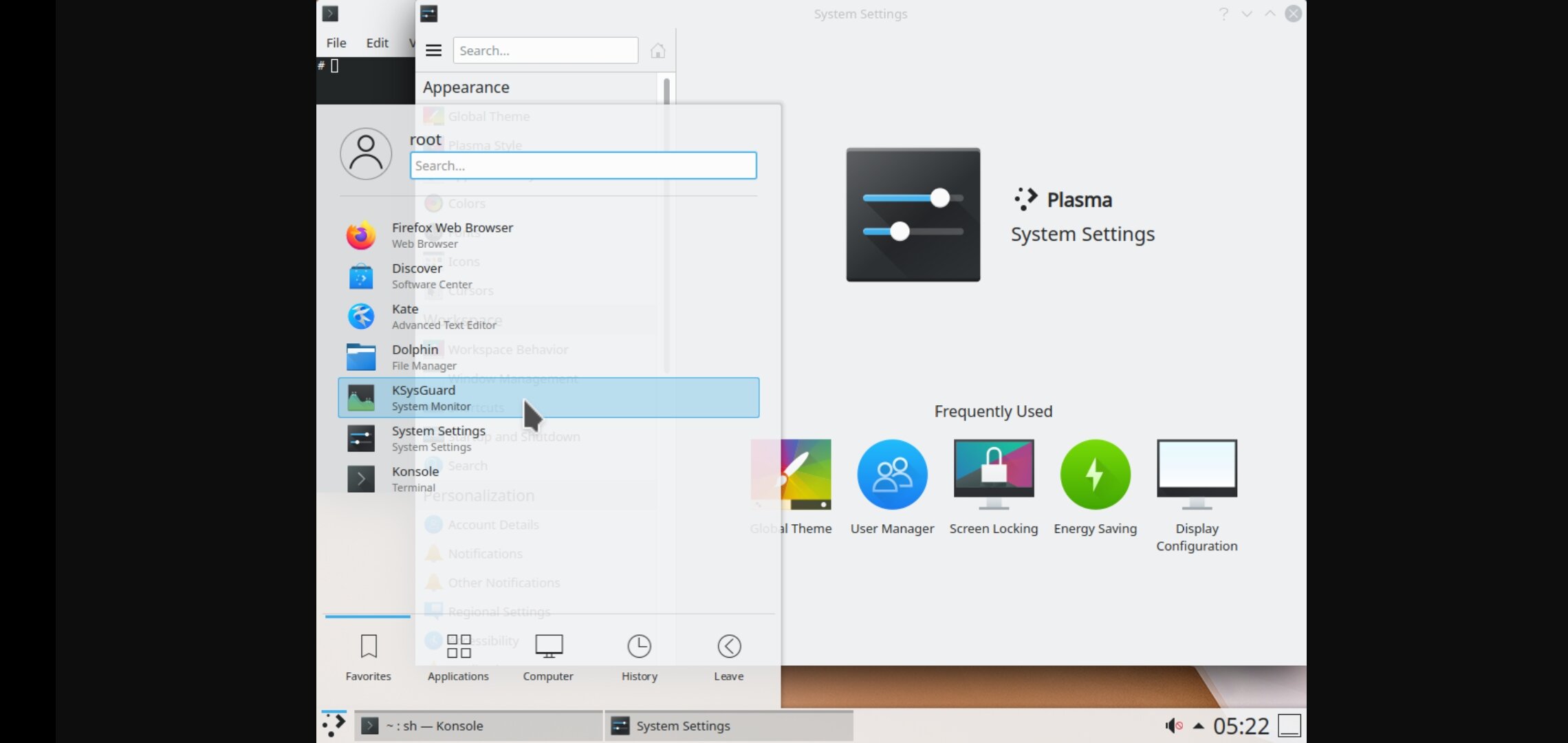Open the Leave tab in launcher
The height and width of the screenshot is (743, 1568).
[728, 657]
